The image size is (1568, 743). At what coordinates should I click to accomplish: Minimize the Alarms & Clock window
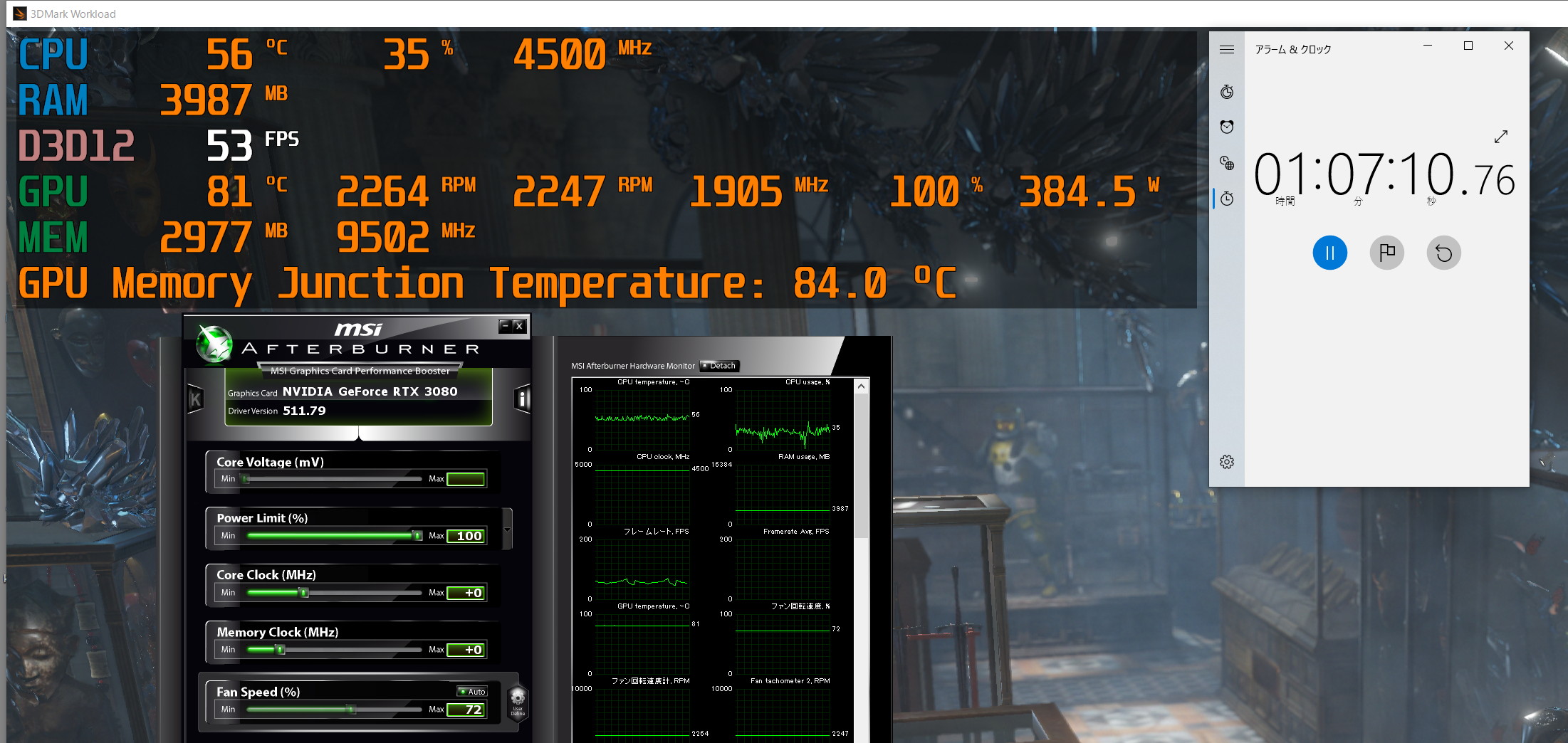(x=1428, y=46)
